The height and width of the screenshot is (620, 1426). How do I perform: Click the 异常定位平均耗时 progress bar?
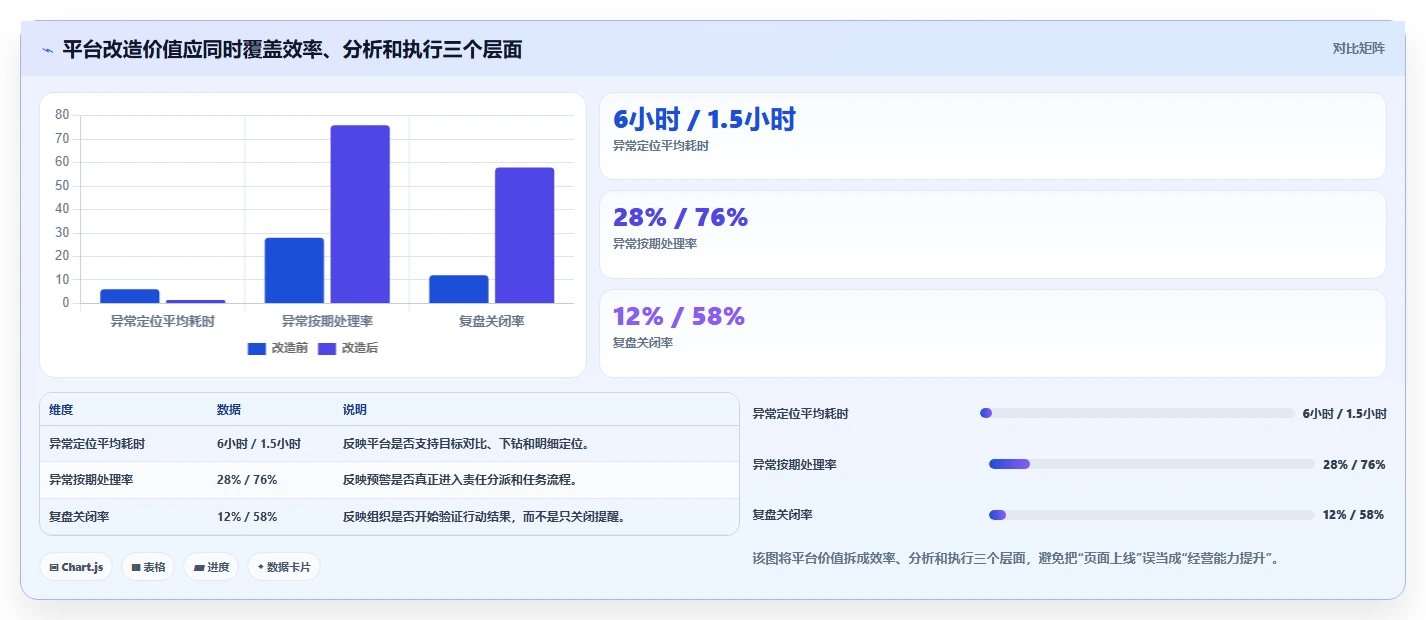[1137, 413]
